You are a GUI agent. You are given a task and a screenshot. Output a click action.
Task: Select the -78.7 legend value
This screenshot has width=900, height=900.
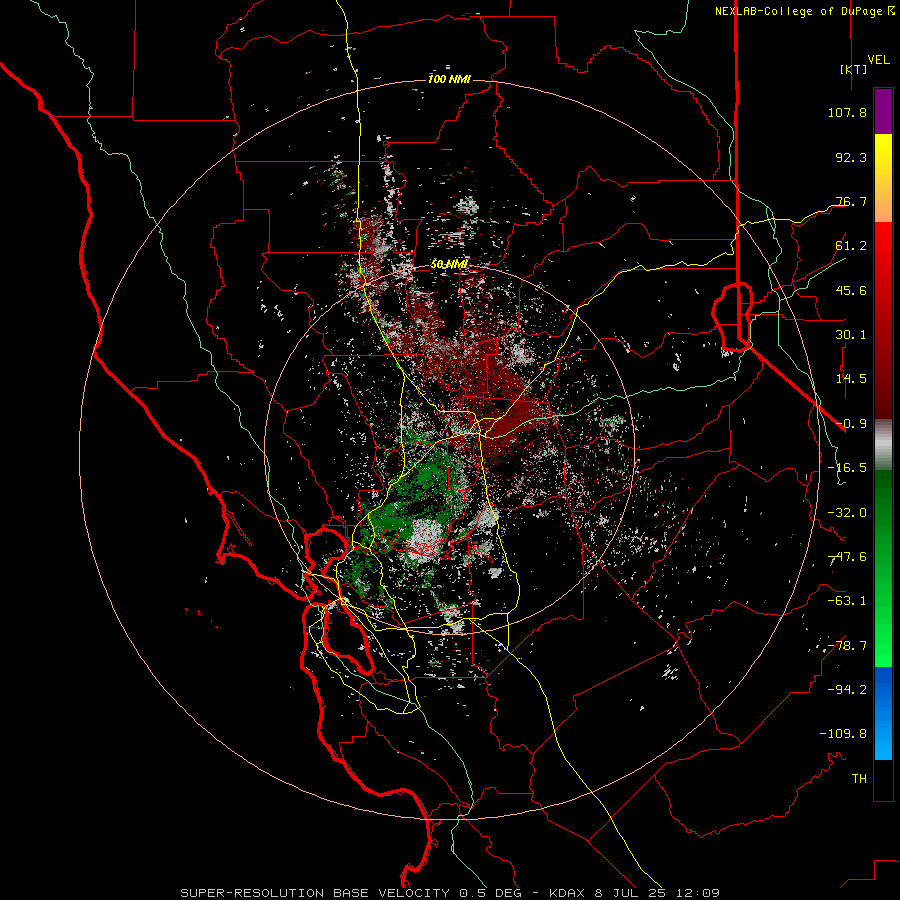[847, 646]
